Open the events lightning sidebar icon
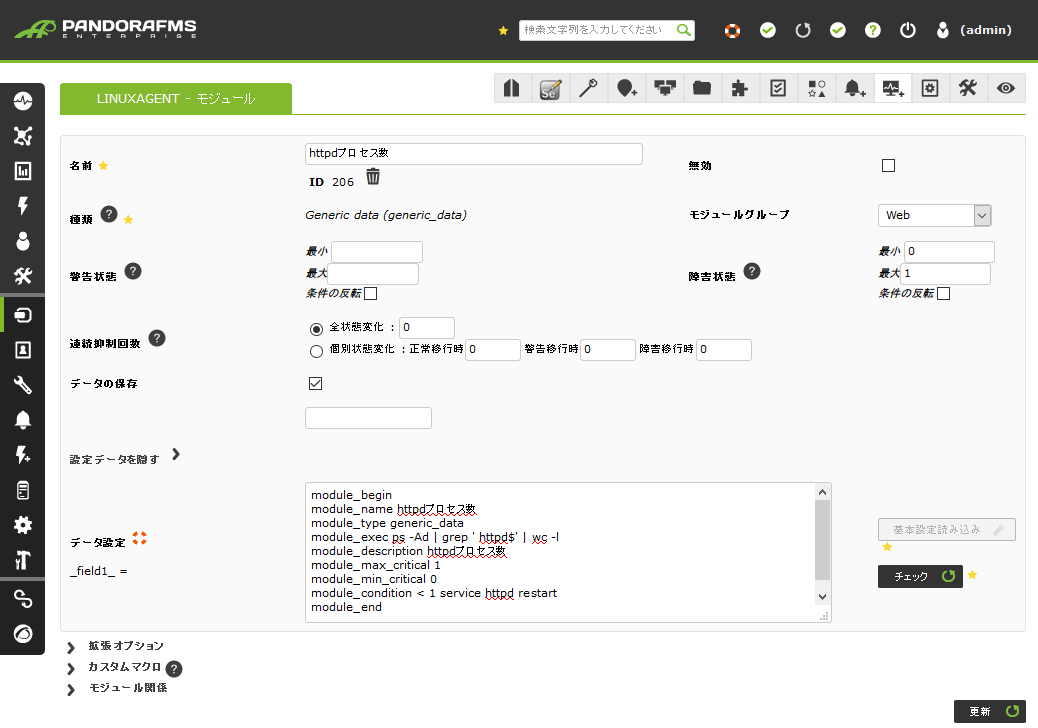 click(x=23, y=206)
